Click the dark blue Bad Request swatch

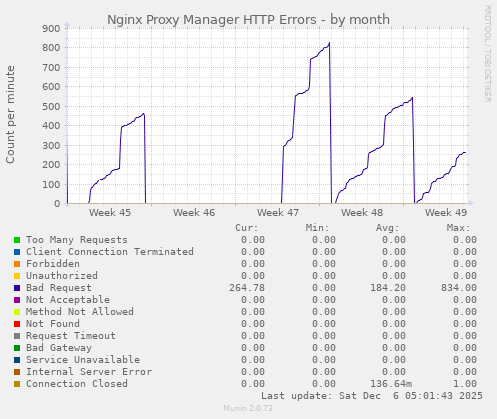tap(17, 288)
